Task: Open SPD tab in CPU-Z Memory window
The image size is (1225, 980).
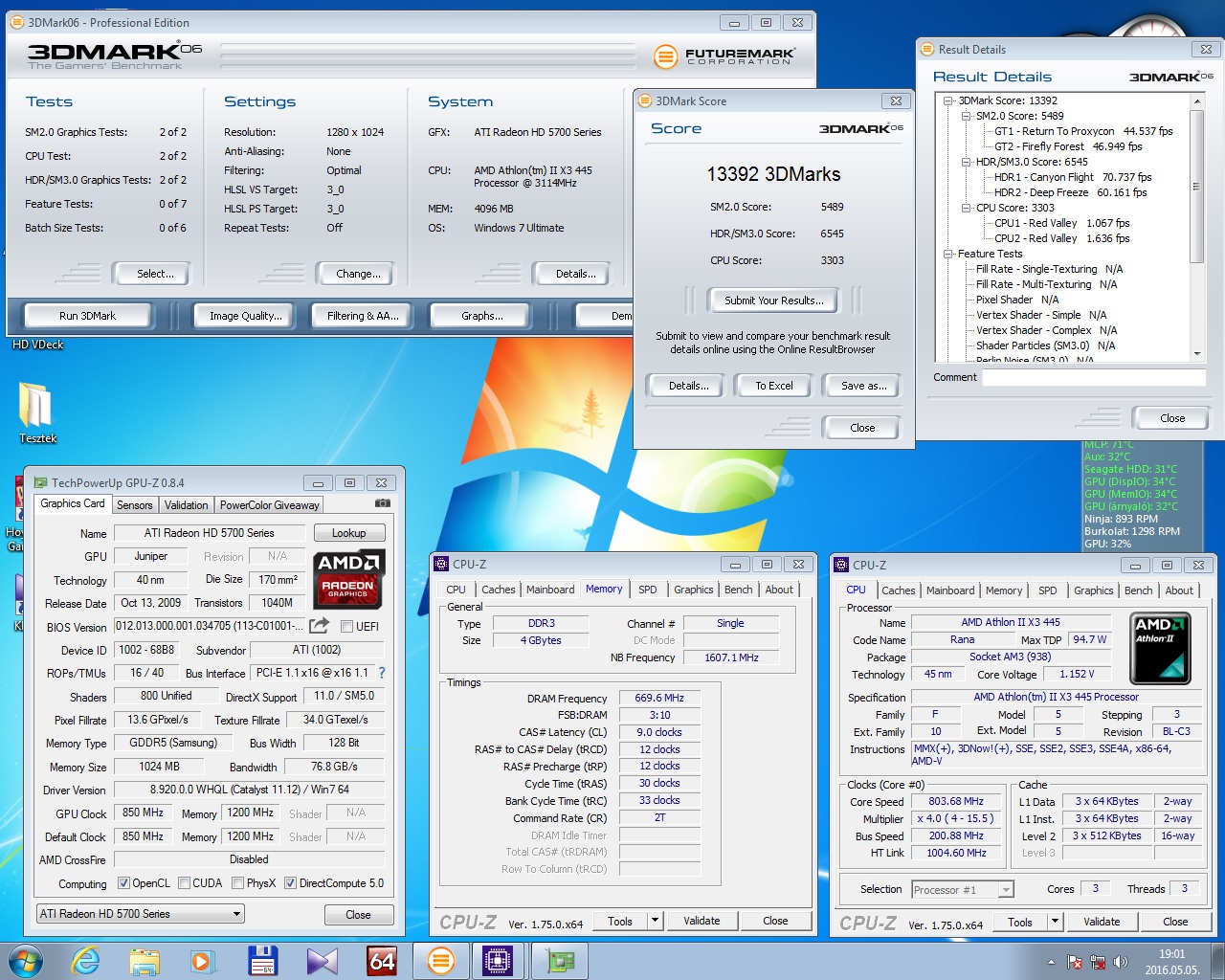Action: click(x=648, y=590)
